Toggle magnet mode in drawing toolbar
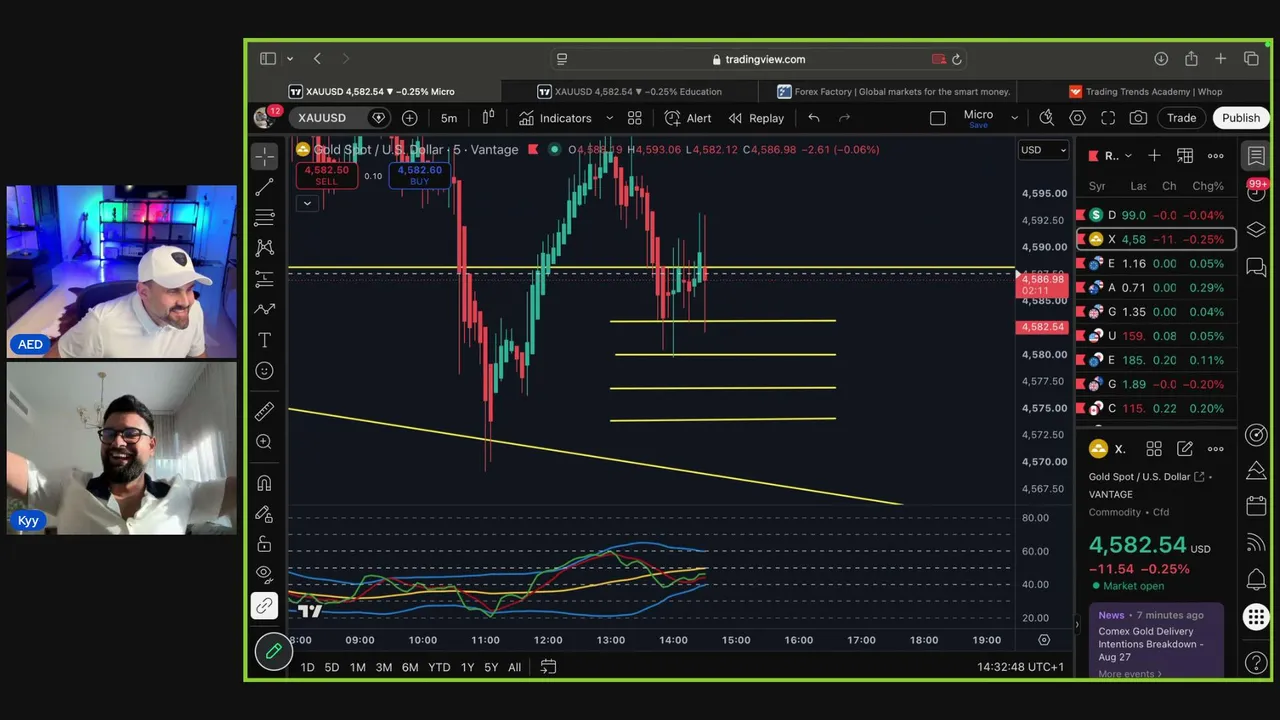The height and width of the screenshot is (720, 1280). (x=264, y=483)
